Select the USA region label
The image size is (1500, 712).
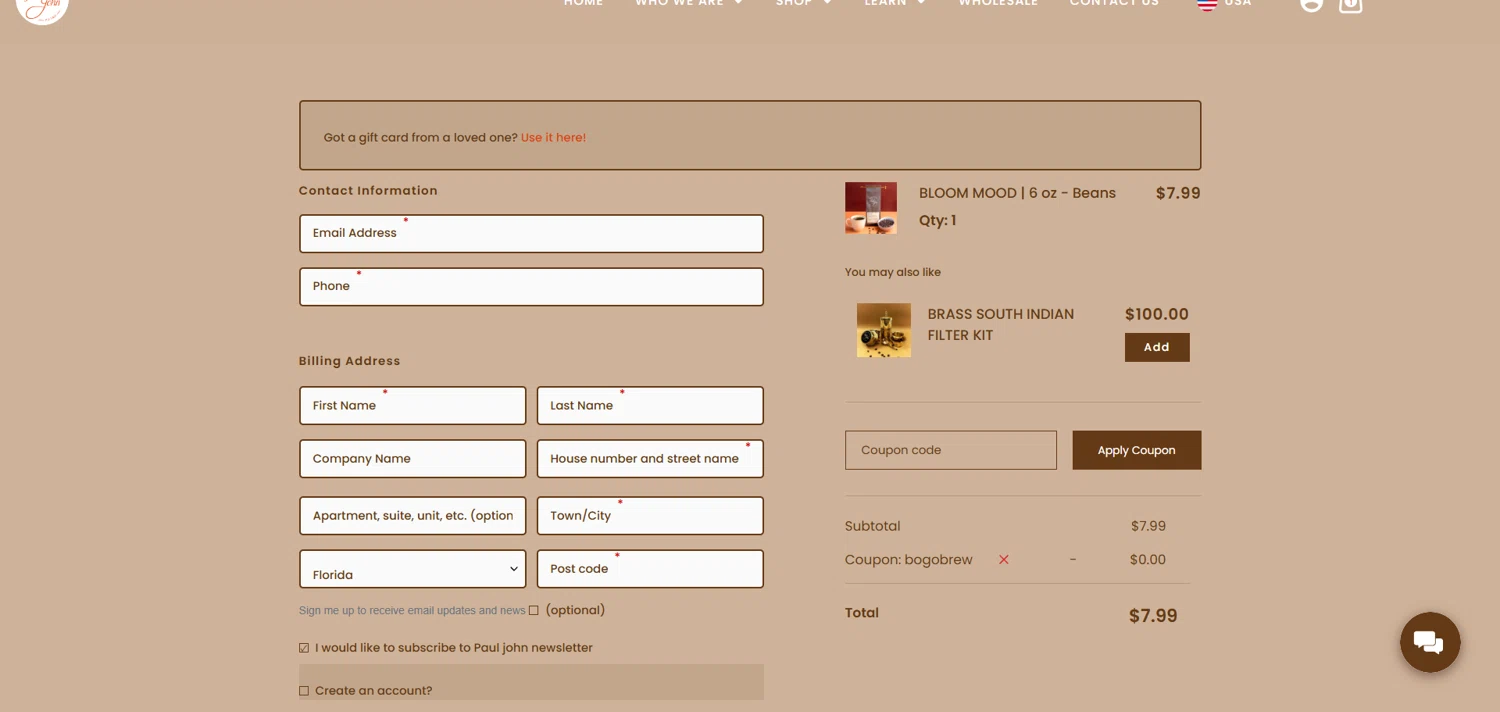[x=1238, y=3]
